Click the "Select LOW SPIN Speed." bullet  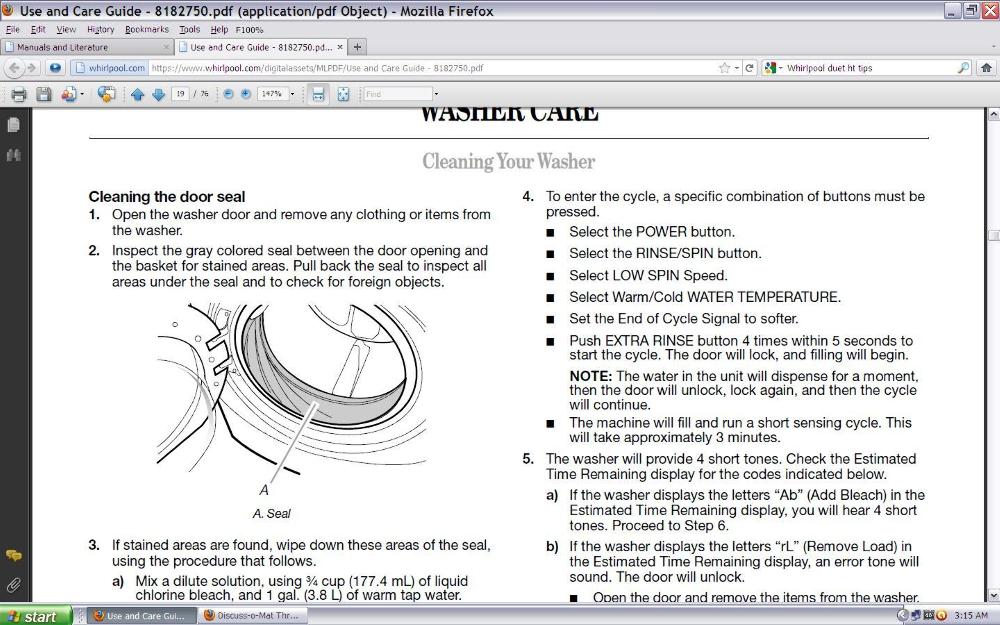tap(648, 276)
